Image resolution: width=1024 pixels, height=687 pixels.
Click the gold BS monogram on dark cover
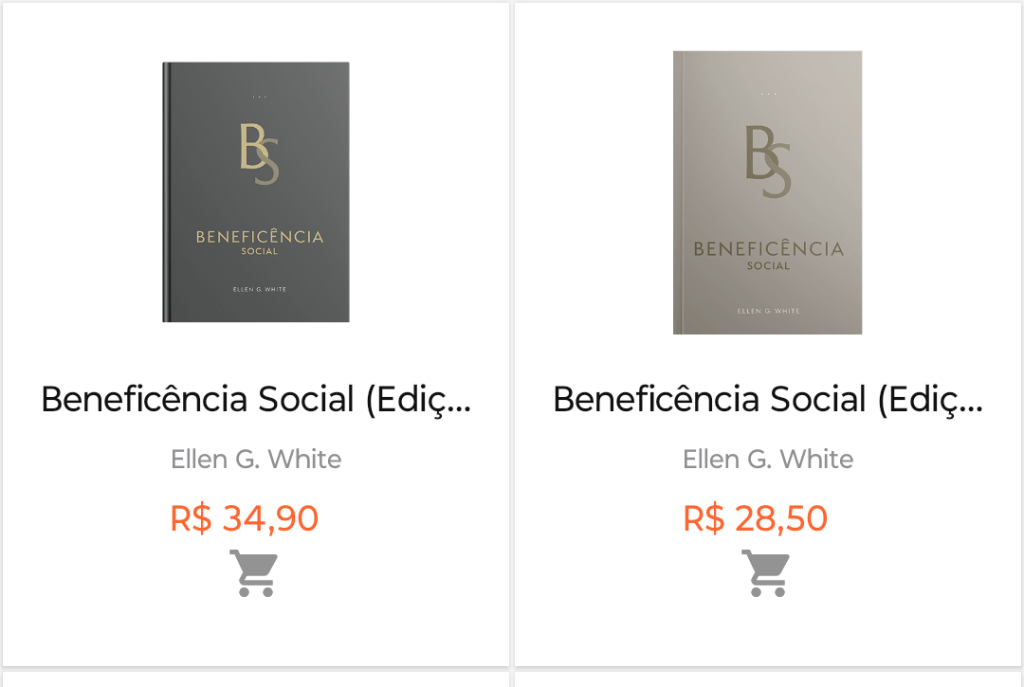tap(259, 153)
